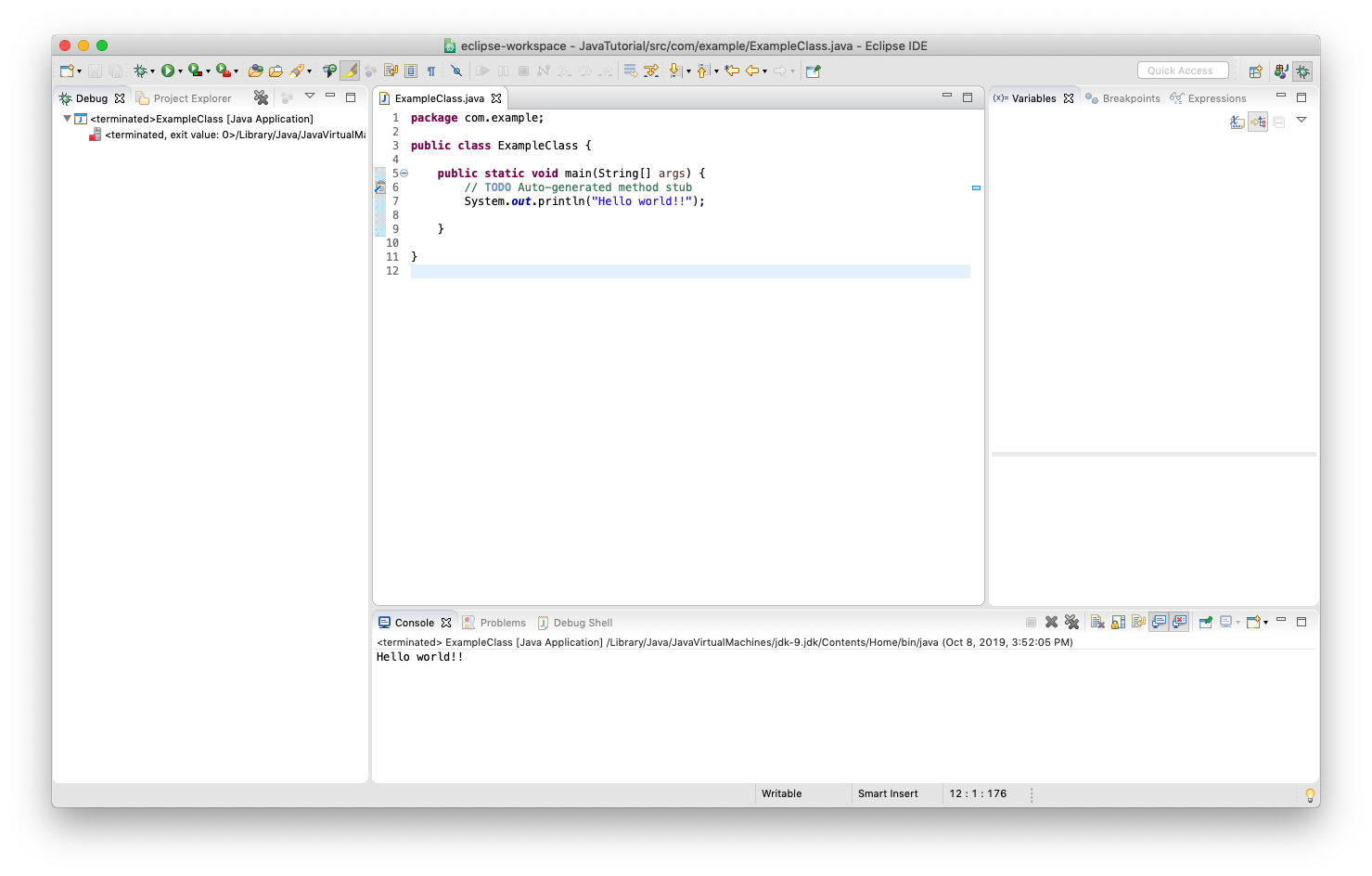The width and height of the screenshot is (1372, 876).
Task: Click the tip lightbulb icon in status bar
Action: tap(1310, 794)
